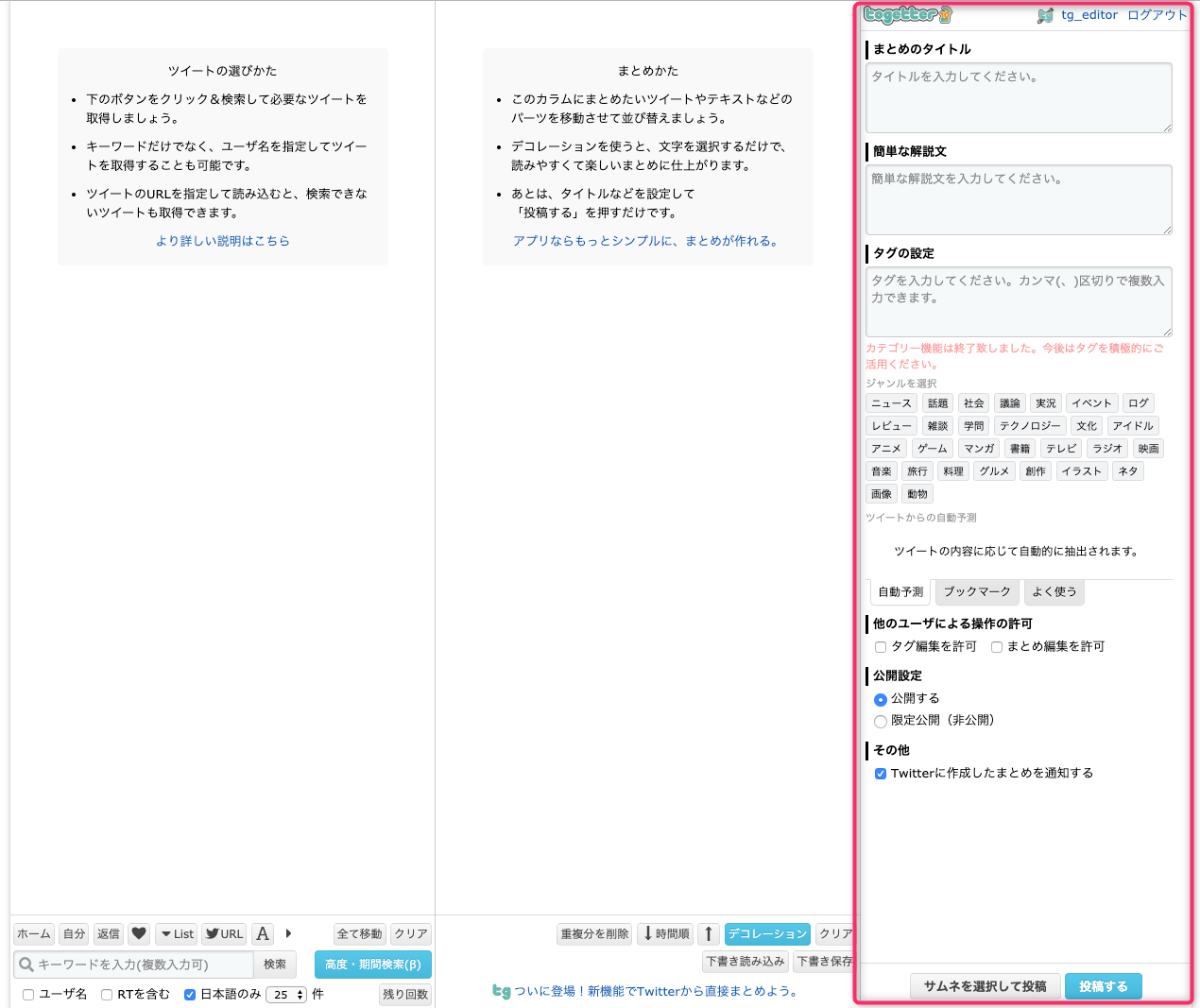Open the より詳しい説明はこちら link
Viewport: 1200px width, 1008px height.
pos(223,241)
